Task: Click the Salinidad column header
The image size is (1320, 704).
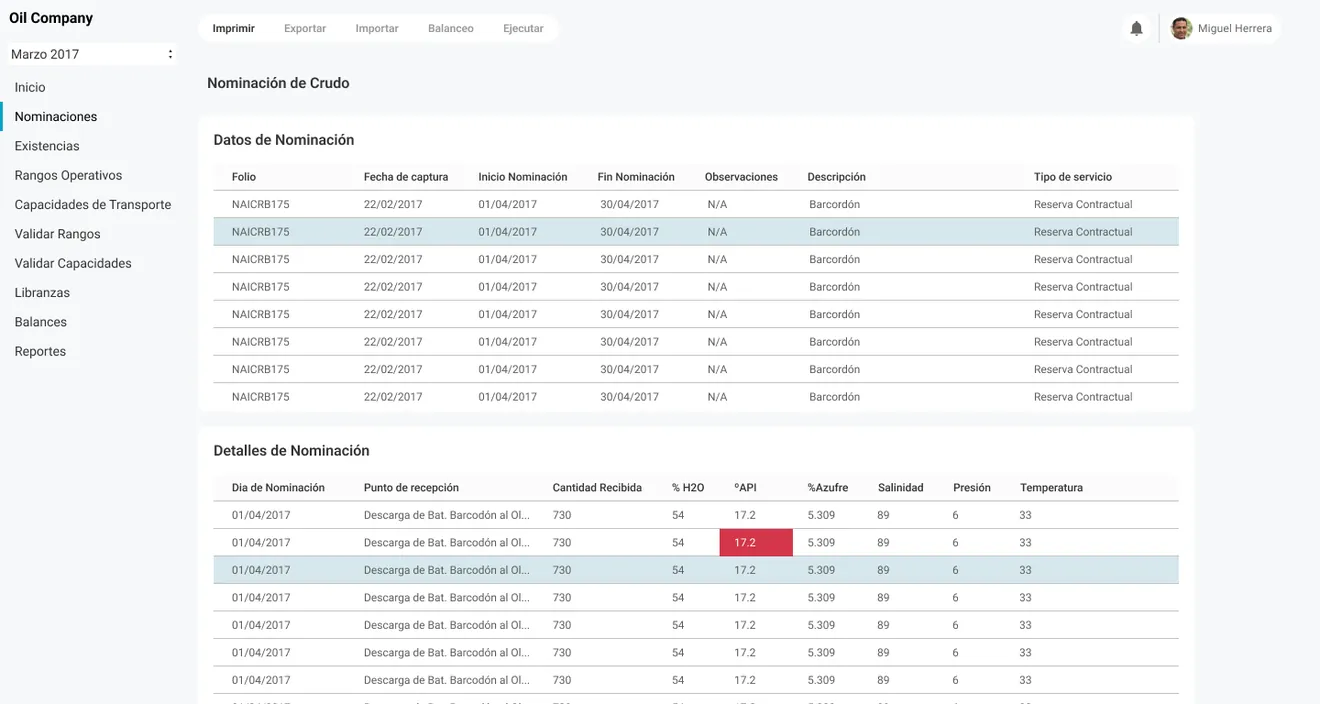Action: pos(901,488)
